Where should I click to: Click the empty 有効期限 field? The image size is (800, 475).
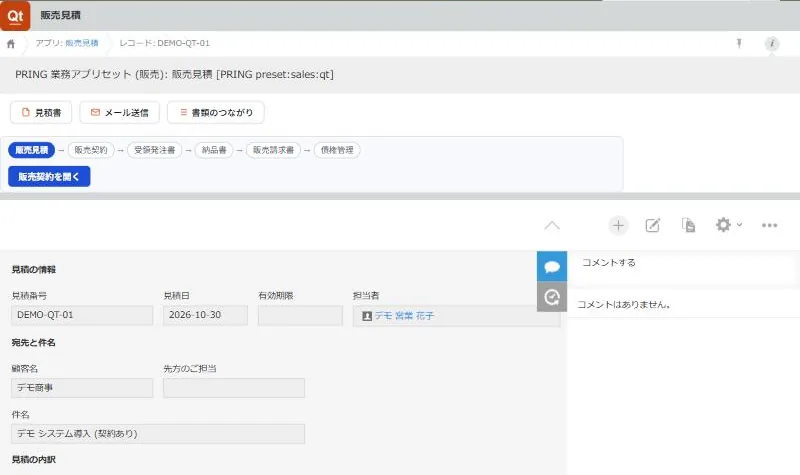point(300,316)
